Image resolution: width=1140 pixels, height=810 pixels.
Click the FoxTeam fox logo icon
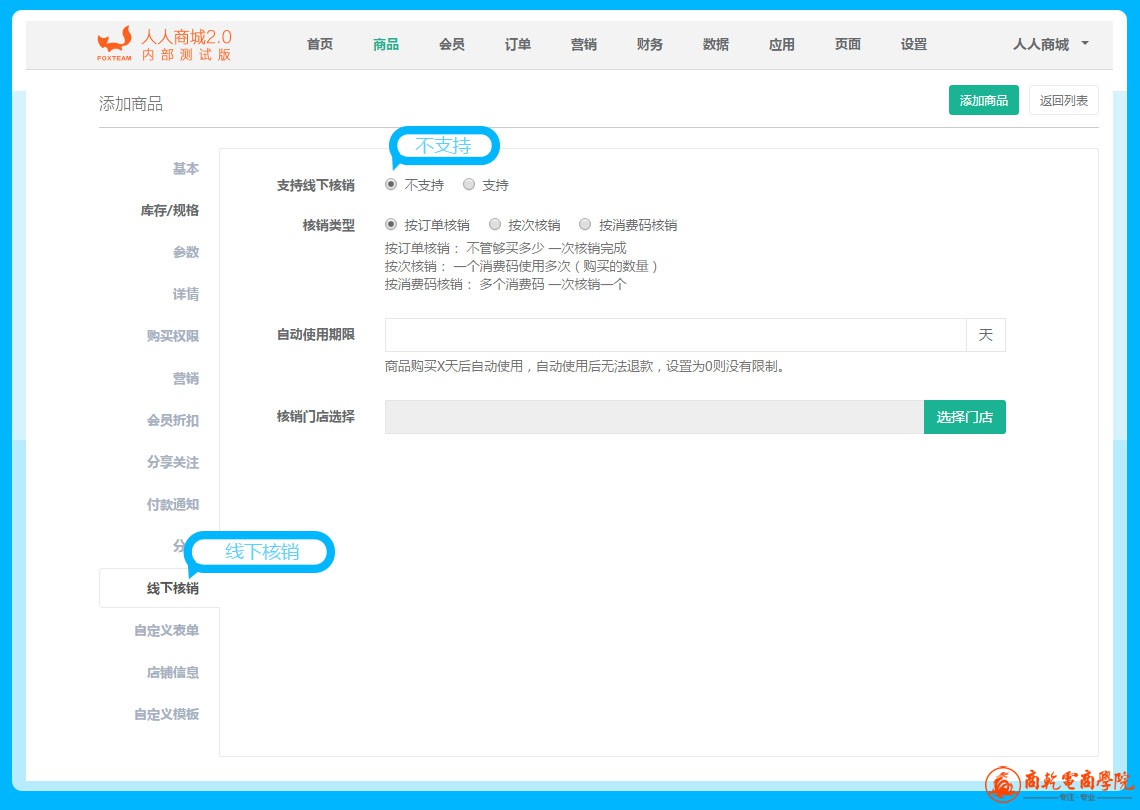pos(114,42)
